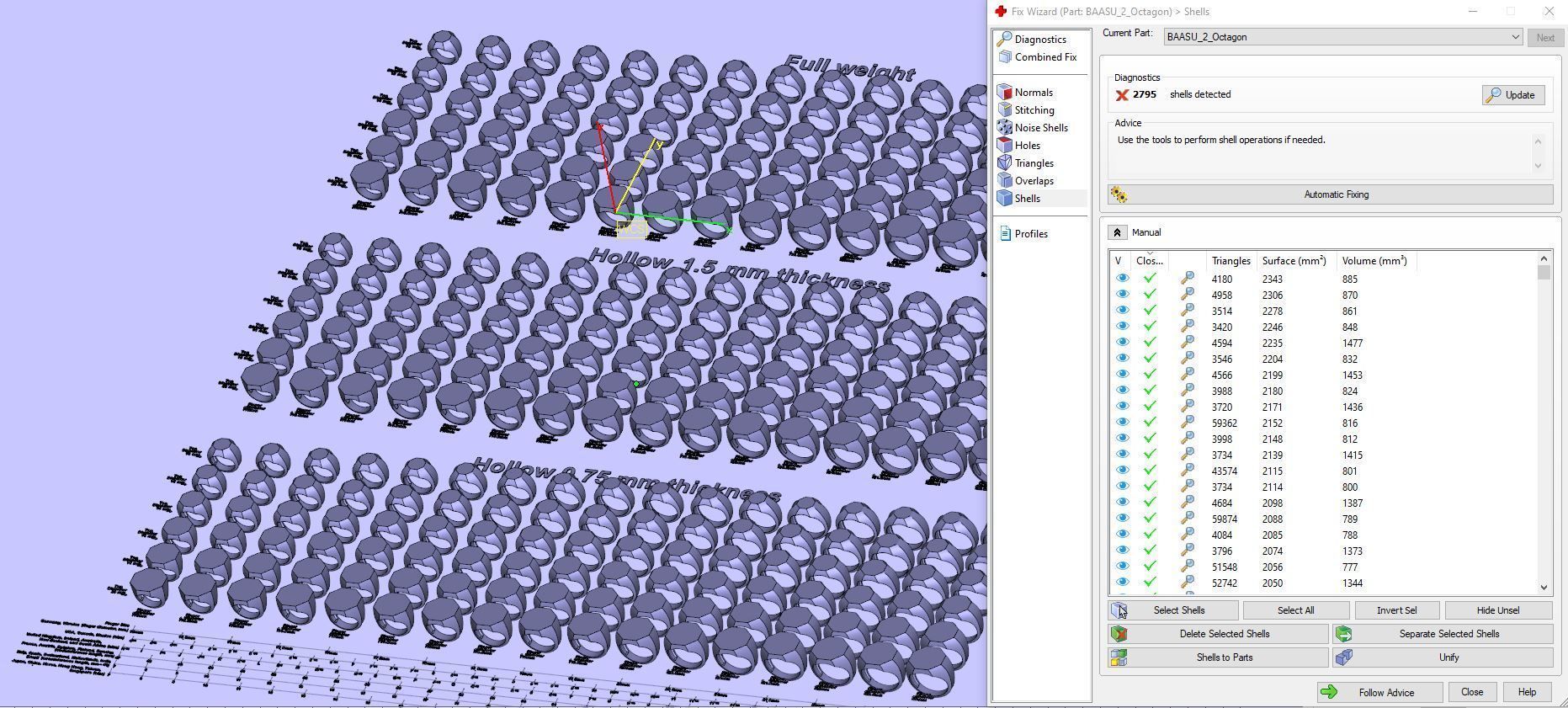Zoom to shell with 51548 triangles
This screenshot has height=708, width=1568.
[x=1187, y=567]
